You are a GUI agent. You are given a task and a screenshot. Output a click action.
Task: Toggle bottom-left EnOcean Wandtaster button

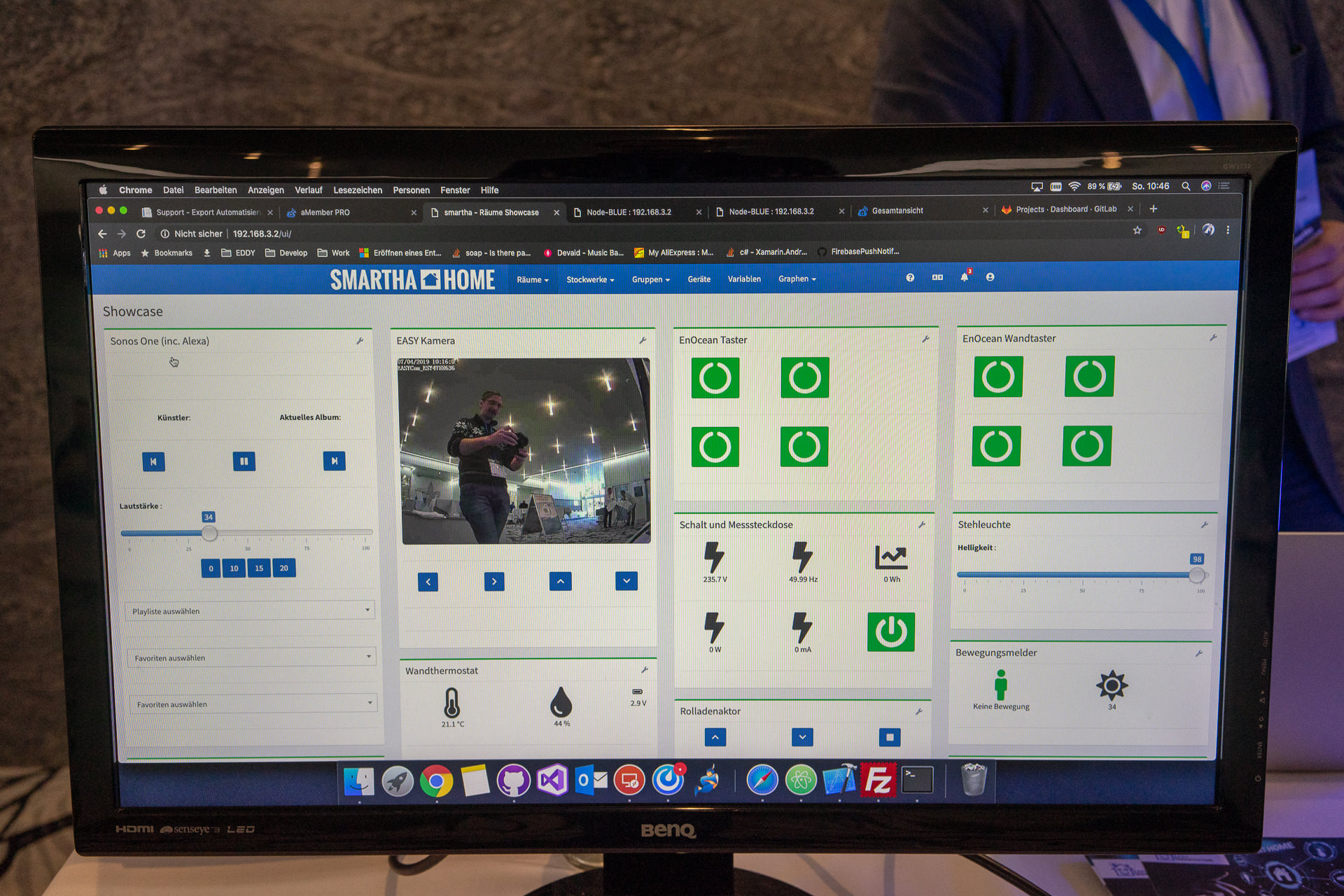point(996,446)
